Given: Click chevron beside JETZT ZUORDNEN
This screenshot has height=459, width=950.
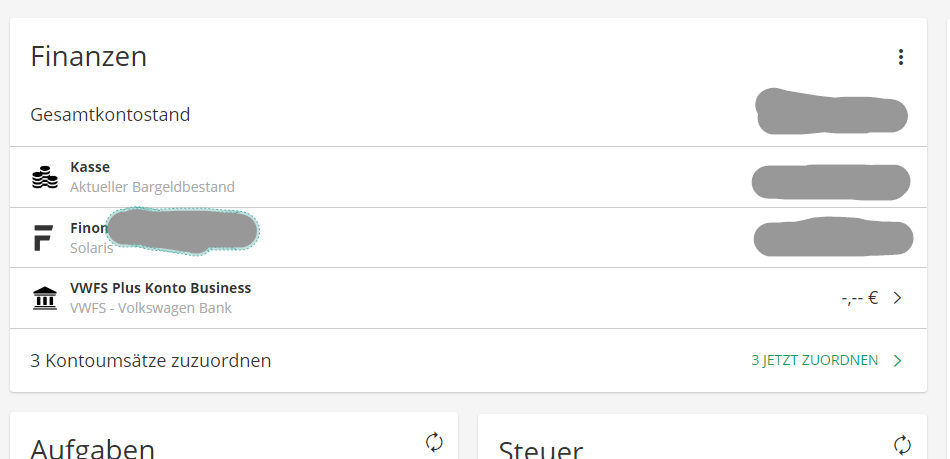Looking at the screenshot, I should tap(897, 360).
